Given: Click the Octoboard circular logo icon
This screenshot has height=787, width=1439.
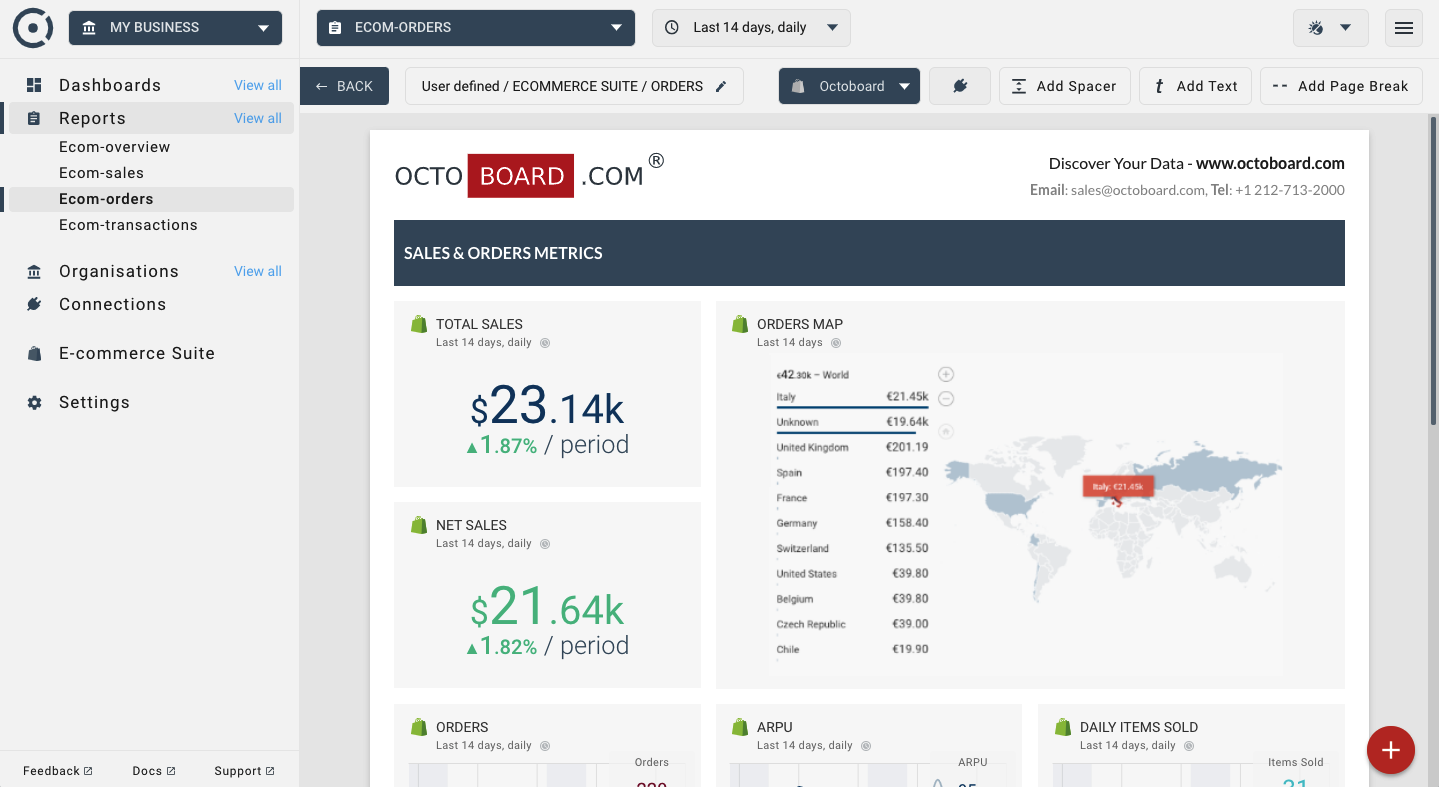Looking at the screenshot, I should click(33, 28).
